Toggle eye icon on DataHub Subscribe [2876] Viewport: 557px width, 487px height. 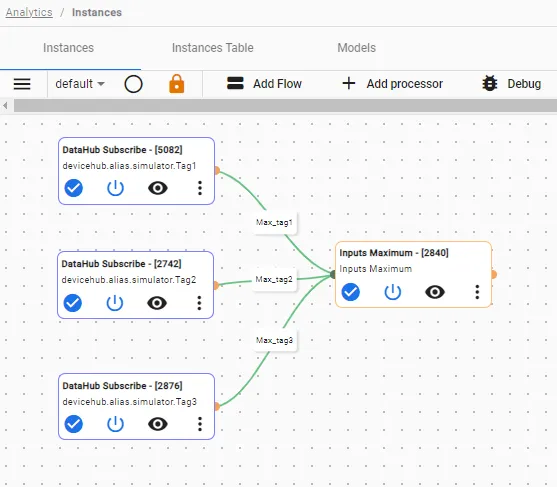point(158,424)
